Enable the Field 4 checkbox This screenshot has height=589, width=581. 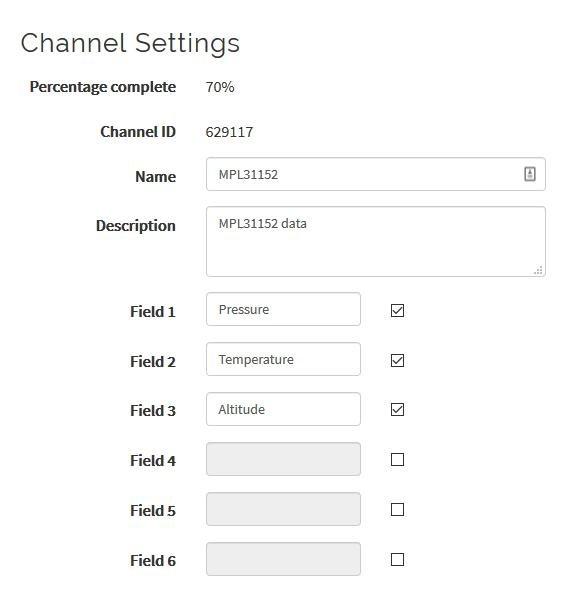point(397,459)
